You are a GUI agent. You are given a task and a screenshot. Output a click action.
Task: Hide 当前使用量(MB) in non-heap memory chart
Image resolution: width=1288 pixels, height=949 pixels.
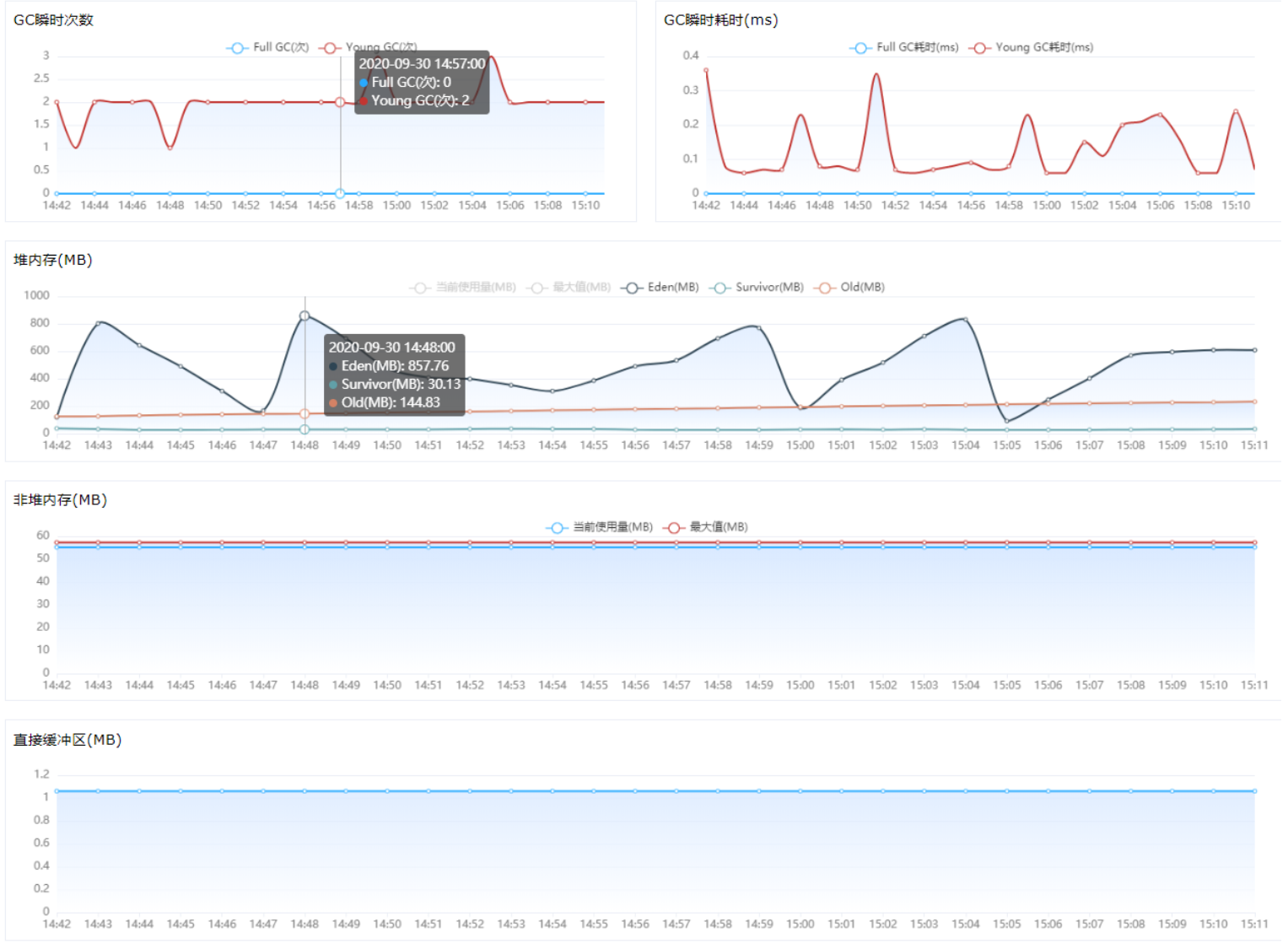tap(600, 527)
